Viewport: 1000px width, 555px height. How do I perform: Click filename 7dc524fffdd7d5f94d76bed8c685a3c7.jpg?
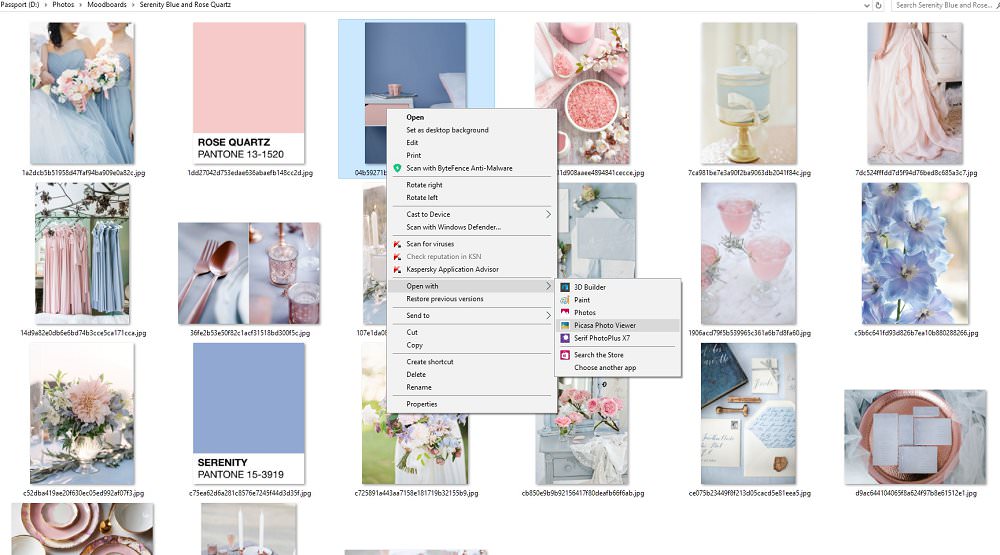coord(916,173)
